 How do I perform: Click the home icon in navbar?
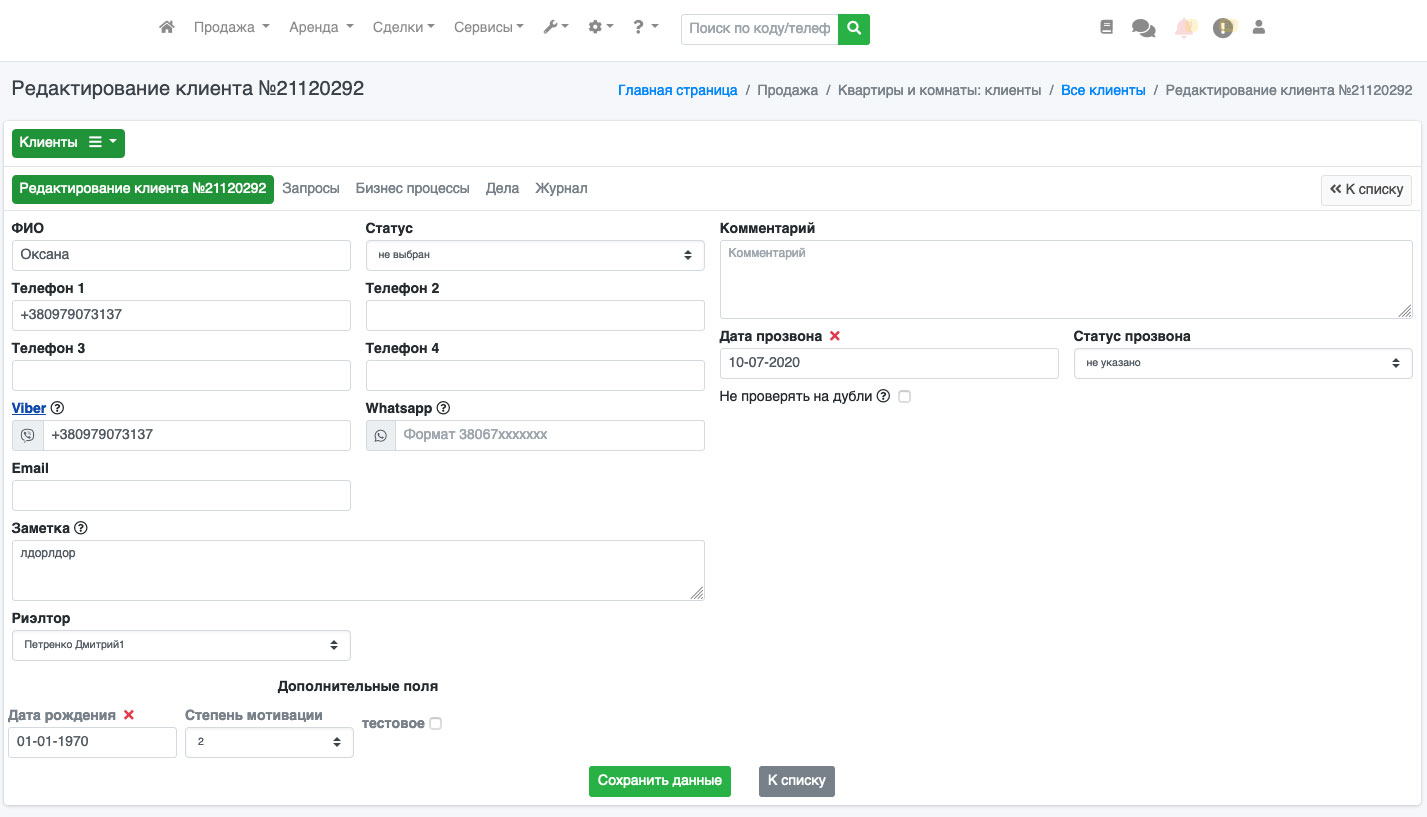[x=167, y=28]
